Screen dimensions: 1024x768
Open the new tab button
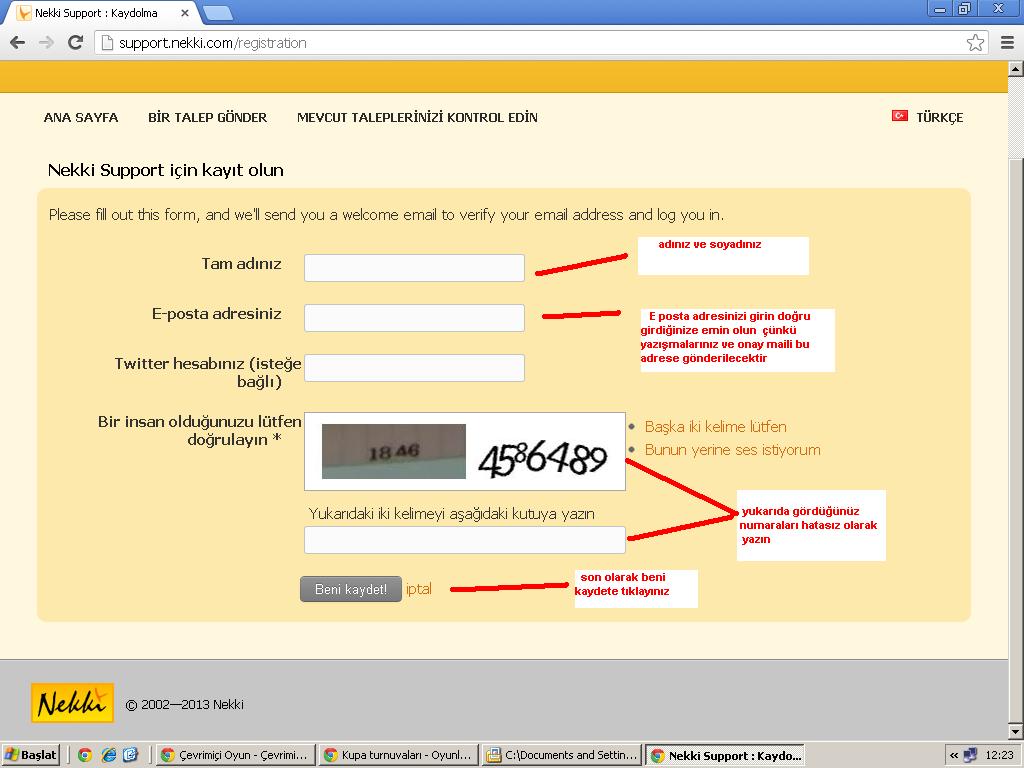click(218, 13)
